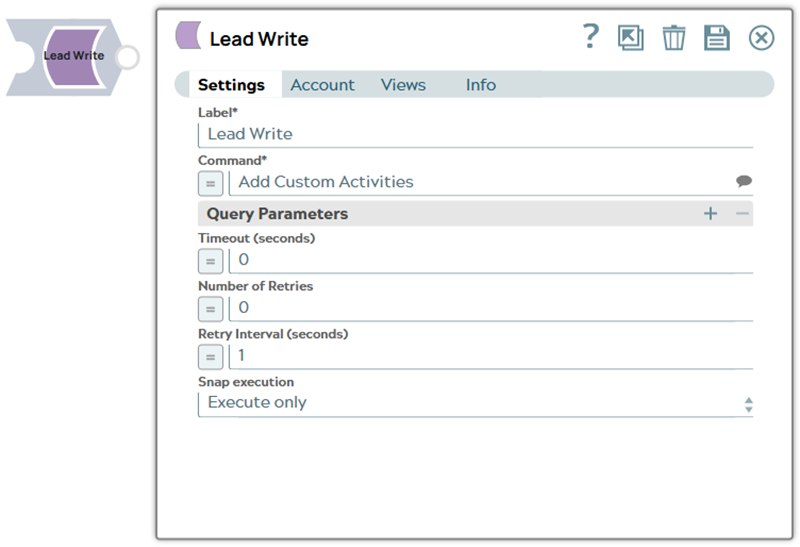Add a Query Parameters row
800x547 pixels.
(710, 213)
